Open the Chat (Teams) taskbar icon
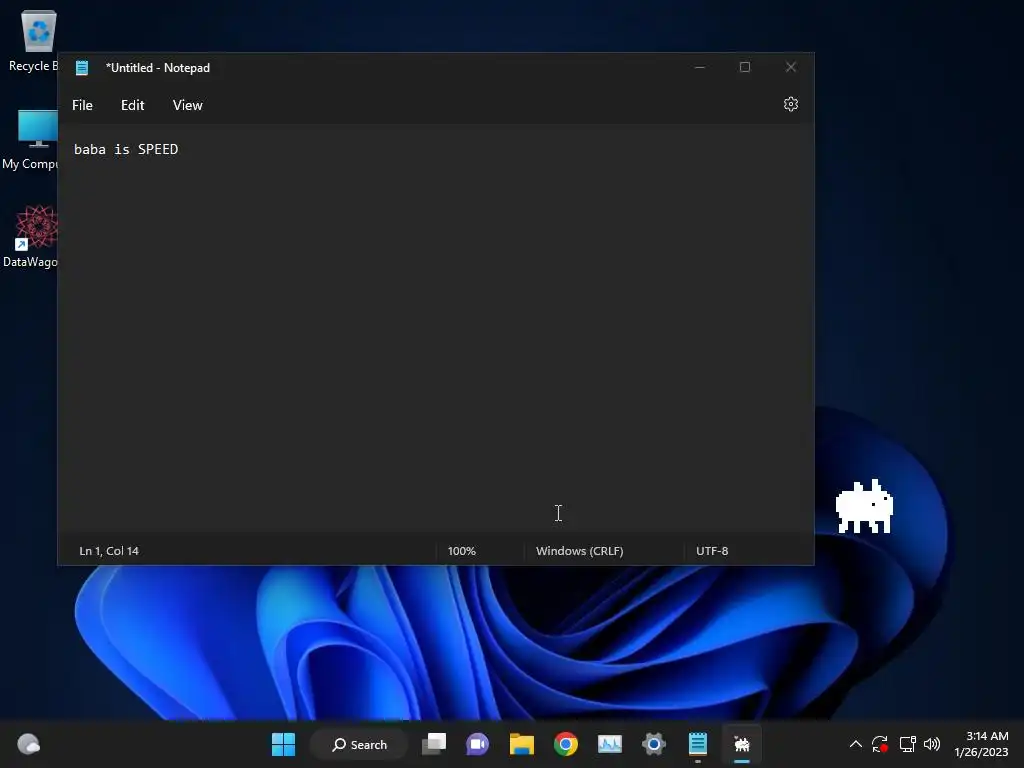Screen dimensions: 1024x768 pos(477,744)
